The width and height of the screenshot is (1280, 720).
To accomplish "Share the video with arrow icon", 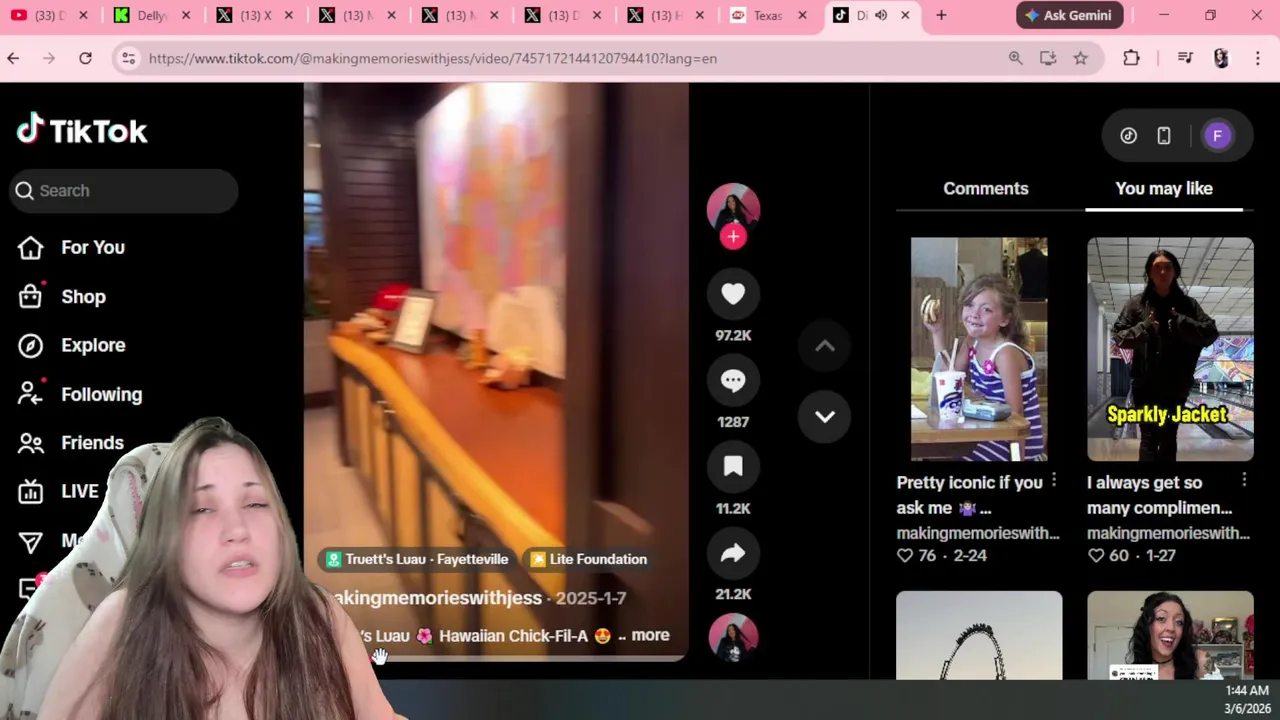I will (x=733, y=553).
